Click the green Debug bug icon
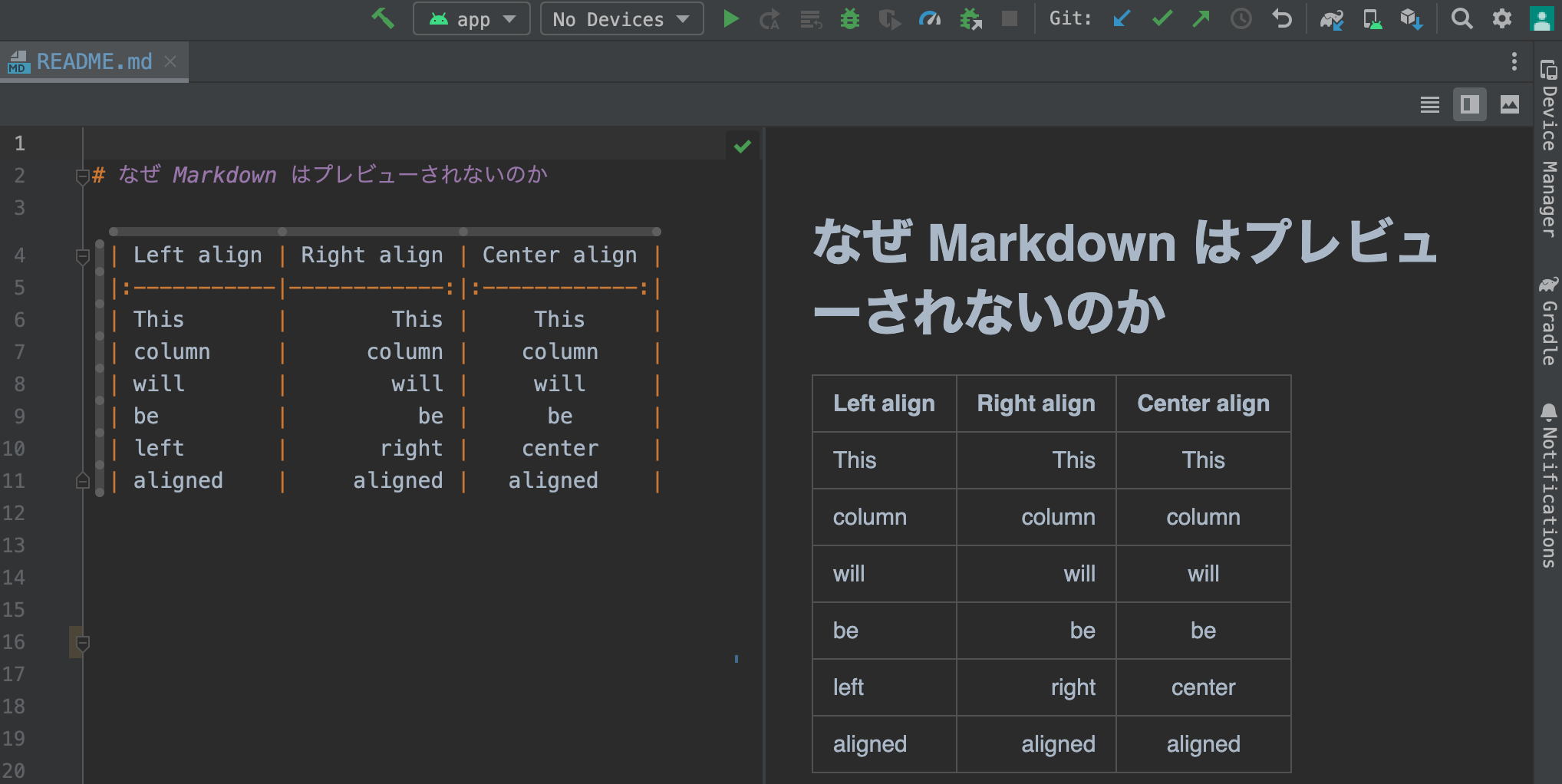This screenshot has width=1562, height=784. [x=850, y=18]
